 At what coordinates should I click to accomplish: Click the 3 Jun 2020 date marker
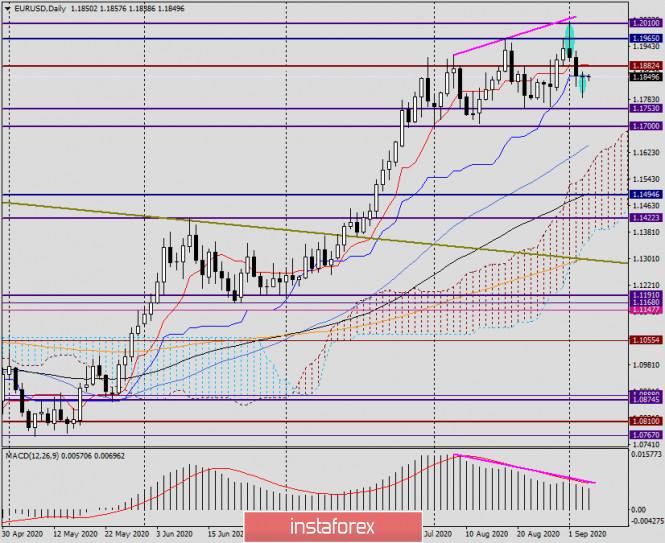174,534
